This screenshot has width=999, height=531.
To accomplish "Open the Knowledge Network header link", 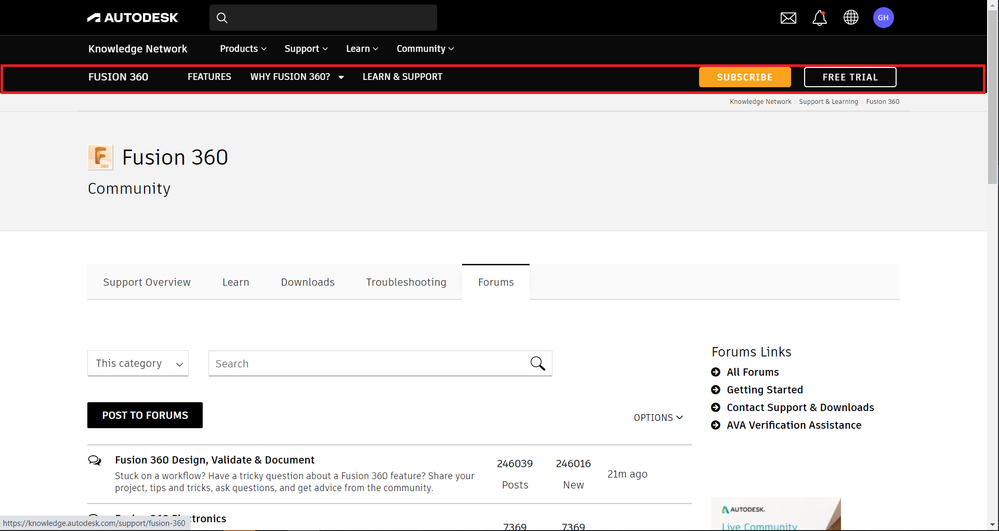I will coord(138,48).
